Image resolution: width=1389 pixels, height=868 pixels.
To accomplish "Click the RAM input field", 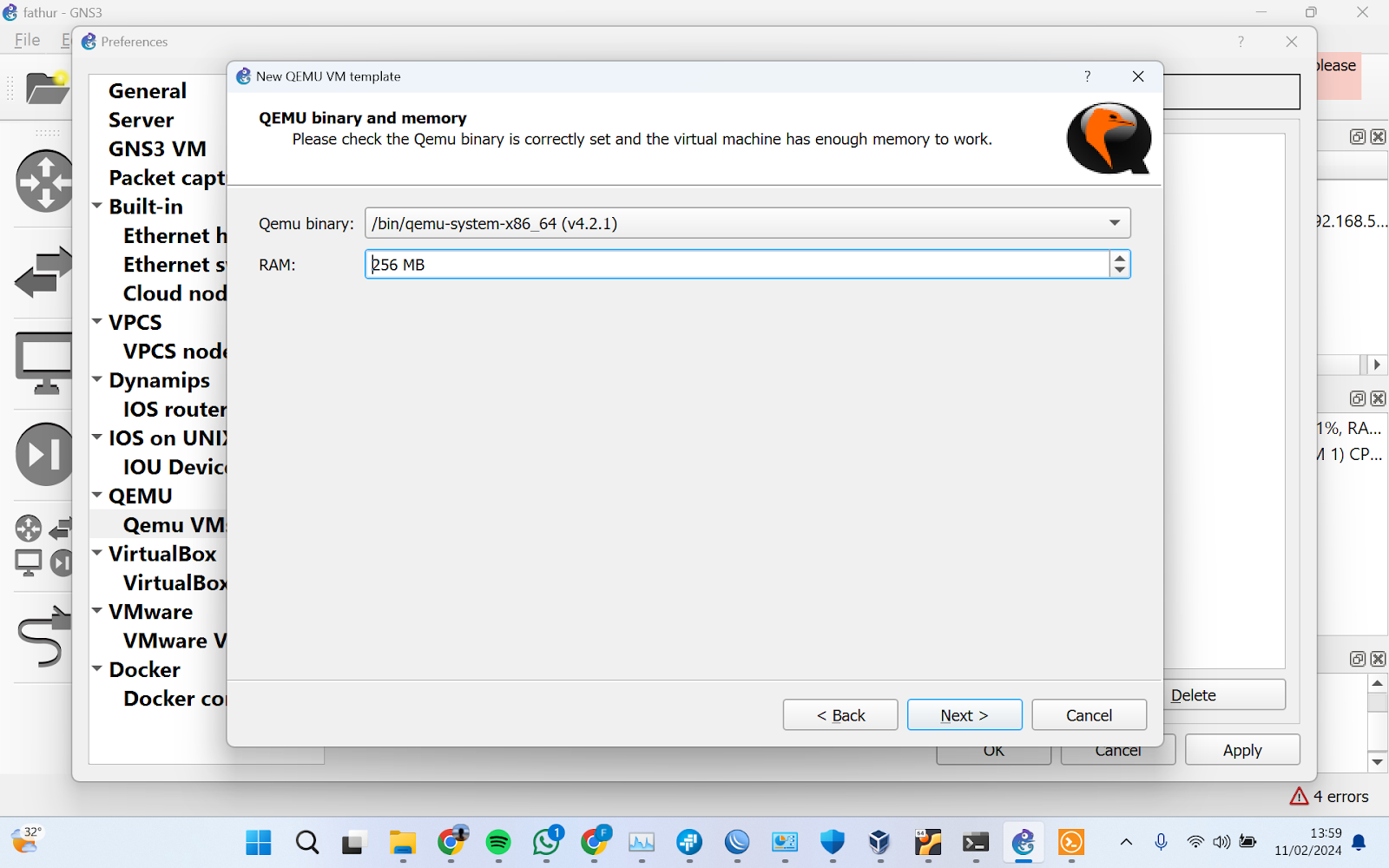I will tap(737, 265).
